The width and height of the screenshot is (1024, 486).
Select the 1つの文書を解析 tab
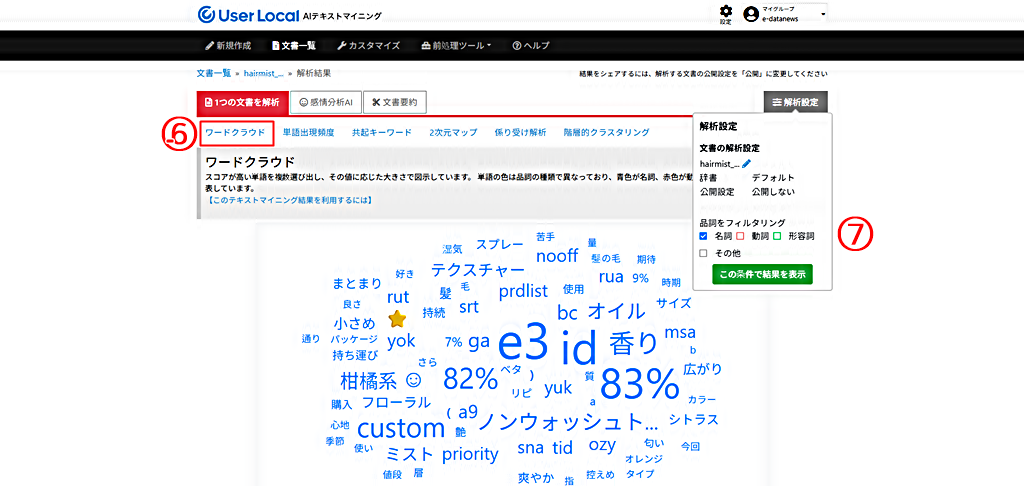click(242, 103)
